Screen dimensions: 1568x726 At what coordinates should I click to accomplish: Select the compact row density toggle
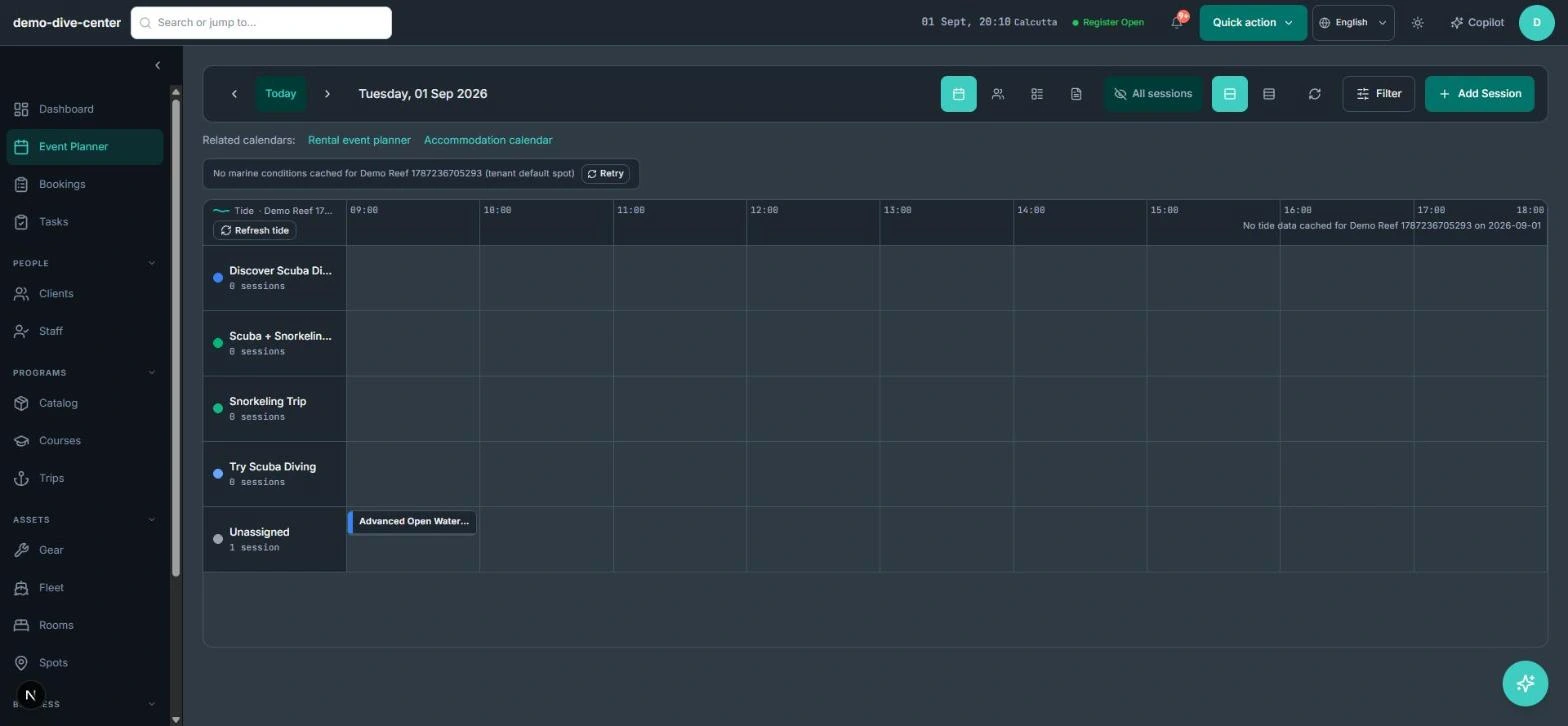(1269, 94)
